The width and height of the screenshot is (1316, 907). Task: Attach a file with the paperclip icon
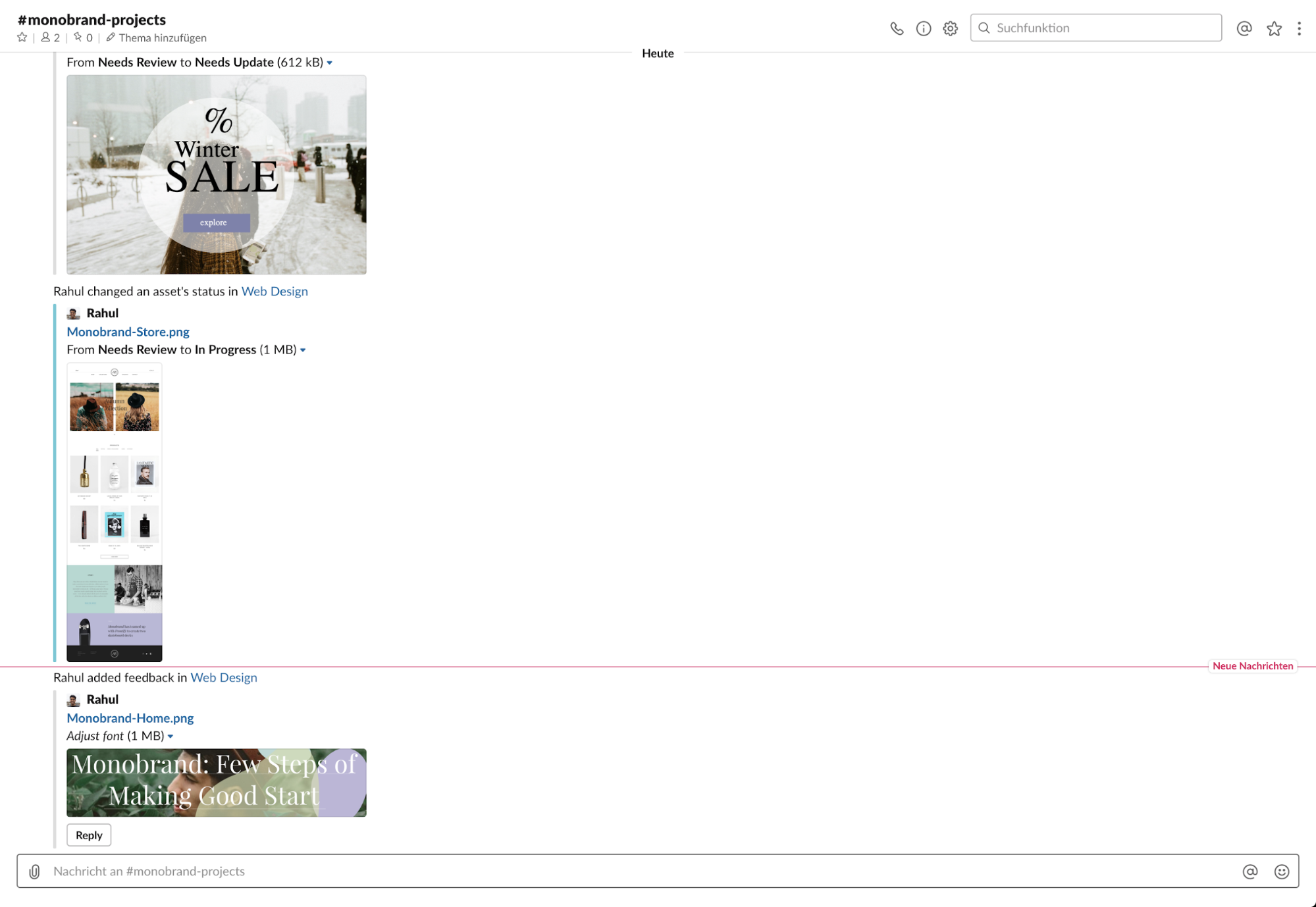(x=35, y=871)
